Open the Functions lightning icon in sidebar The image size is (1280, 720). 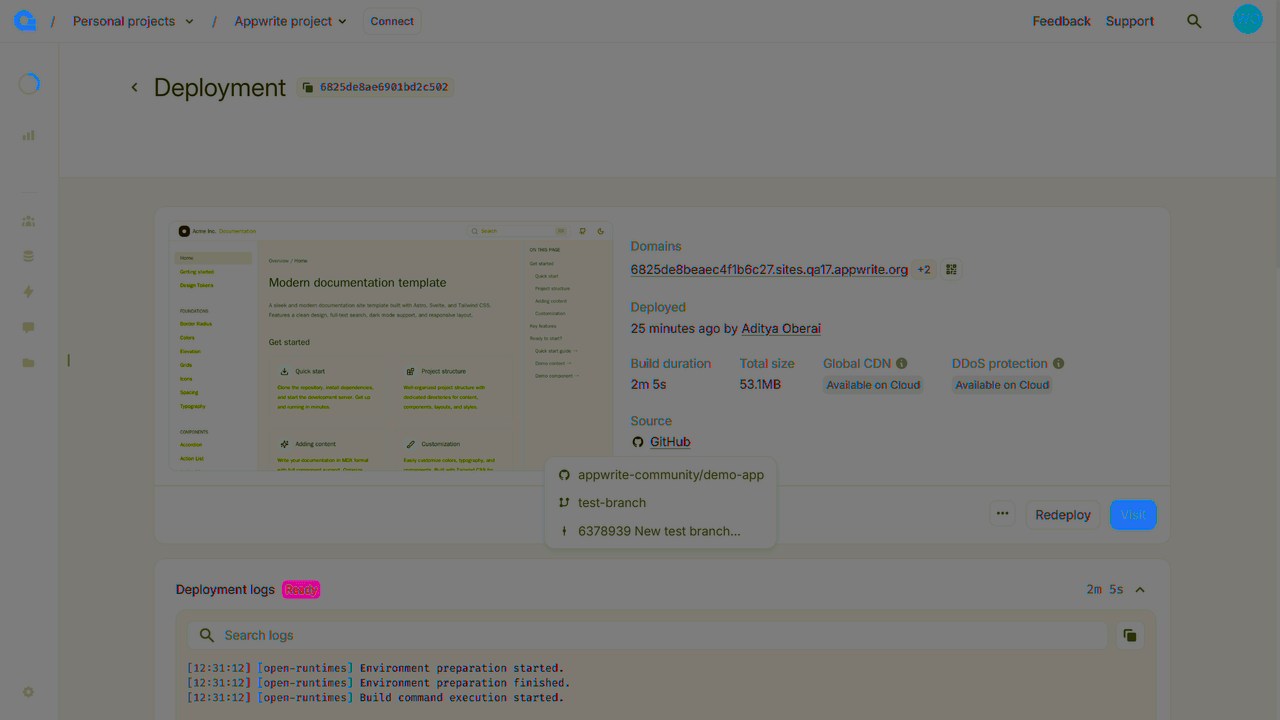28,291
